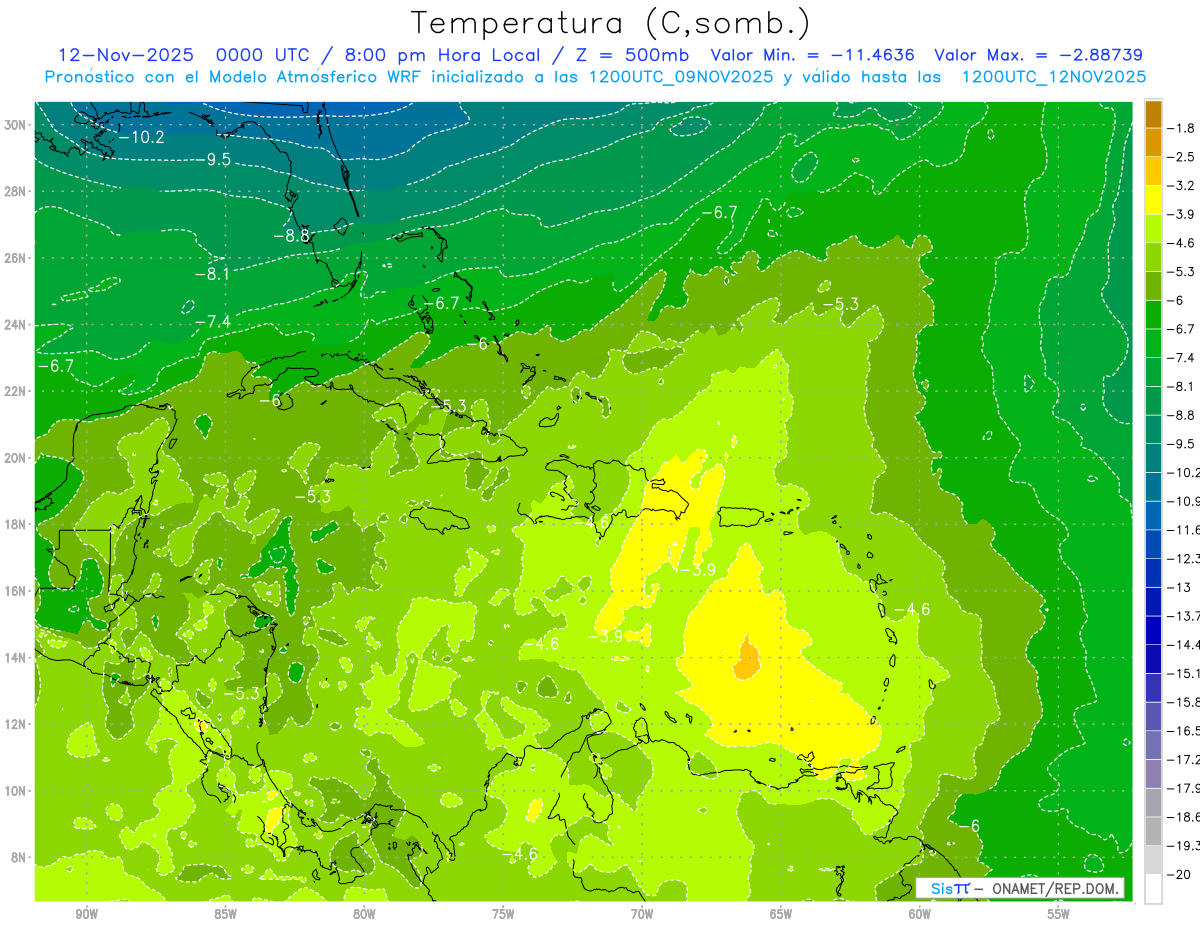1200x927 pixels.
Task: Click the "90W" longitude label
Action: pyautogui.click(x=86, y=914)
